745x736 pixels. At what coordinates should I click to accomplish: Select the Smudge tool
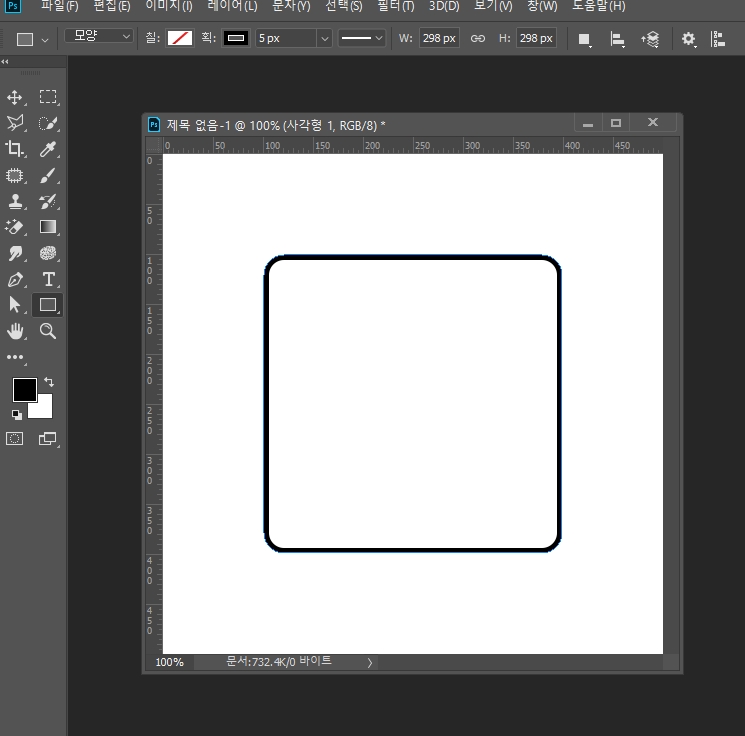[15, 253]
